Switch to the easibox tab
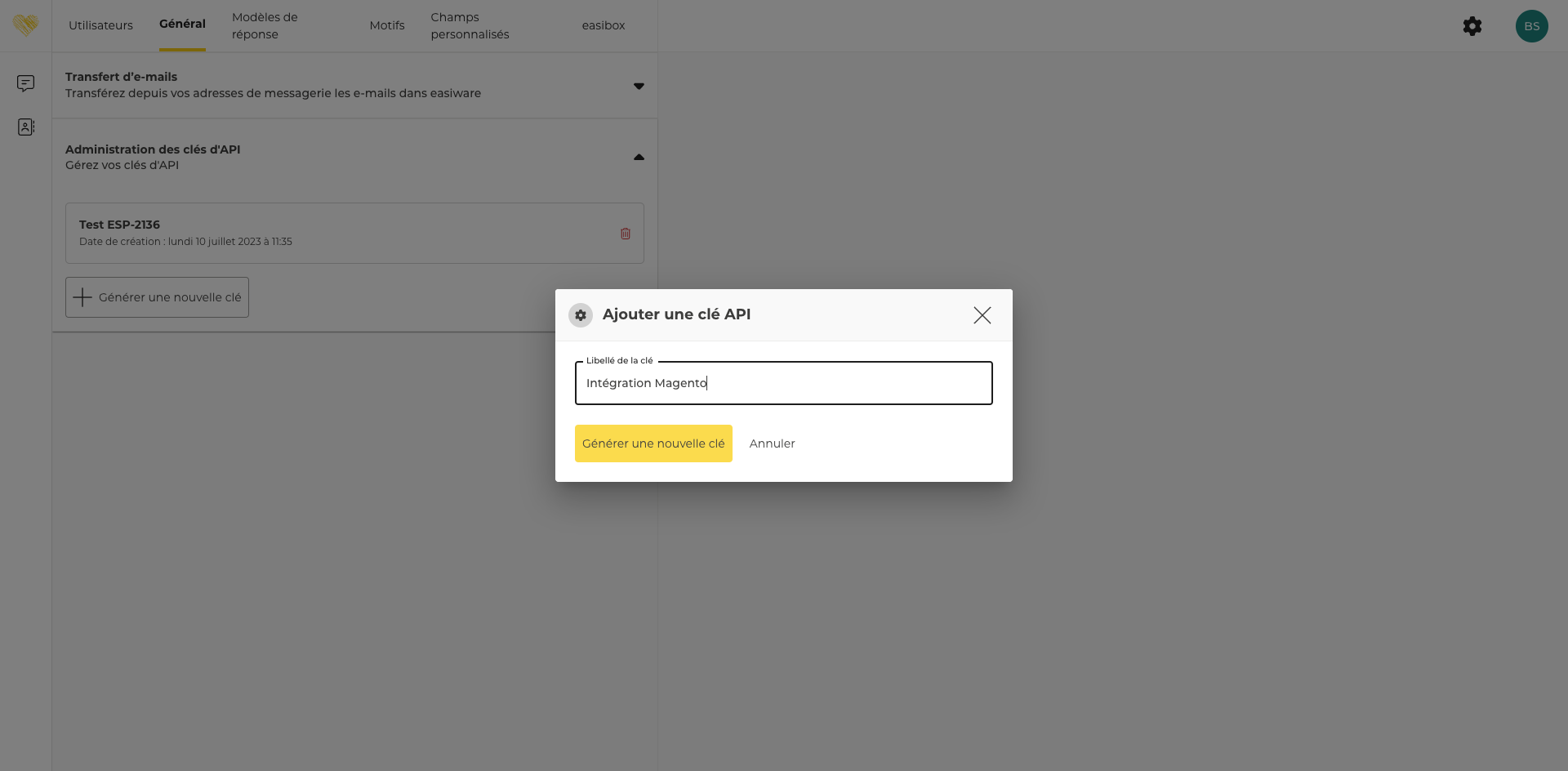The height and width of the screenshot is (771, 1568). click(x=603, y=25)
